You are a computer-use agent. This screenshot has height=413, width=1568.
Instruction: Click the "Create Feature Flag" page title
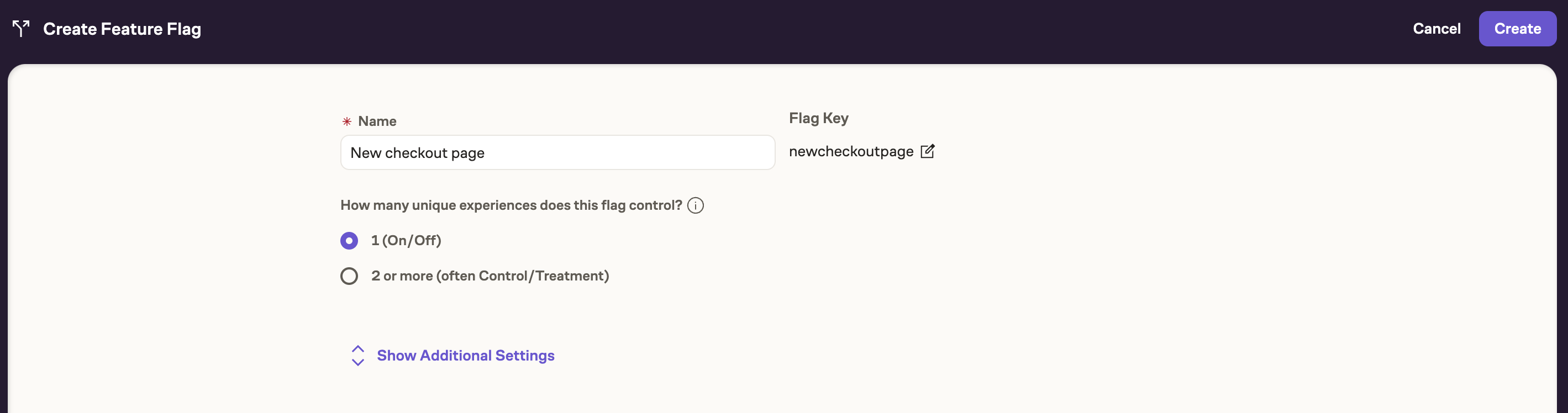(x=122, y=29)
